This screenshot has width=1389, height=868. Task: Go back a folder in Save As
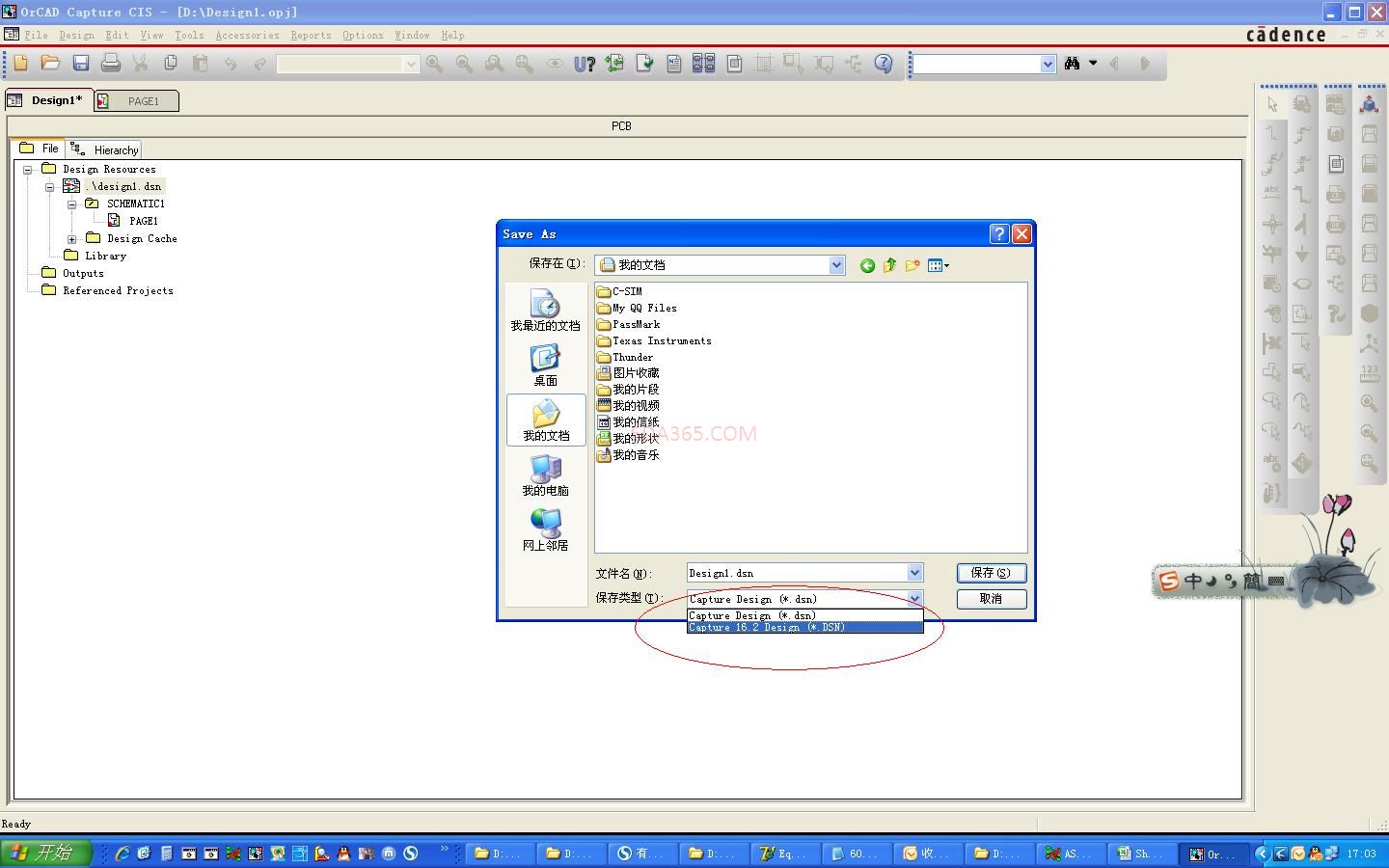[x=867, y=265]
